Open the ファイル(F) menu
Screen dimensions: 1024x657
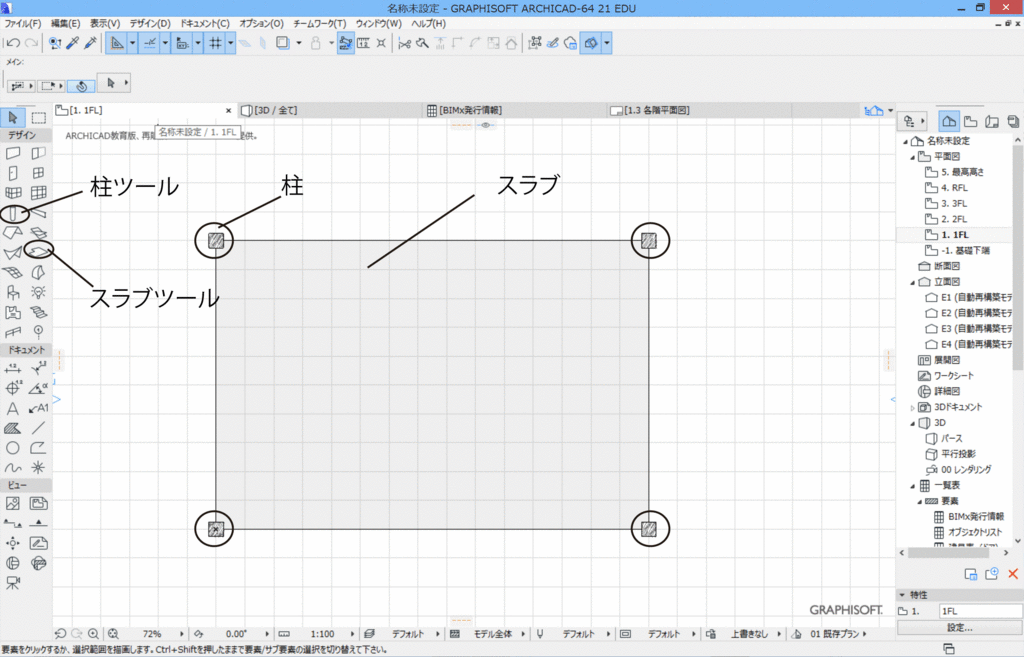click(23, 24)
